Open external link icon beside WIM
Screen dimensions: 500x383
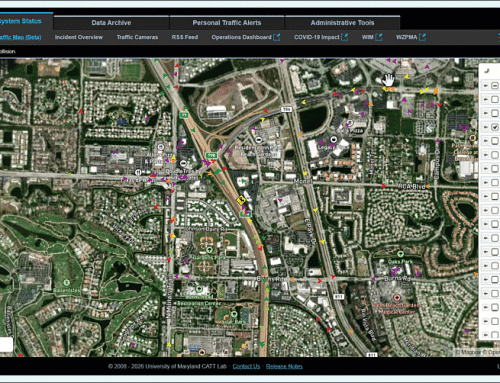[379, 37]
